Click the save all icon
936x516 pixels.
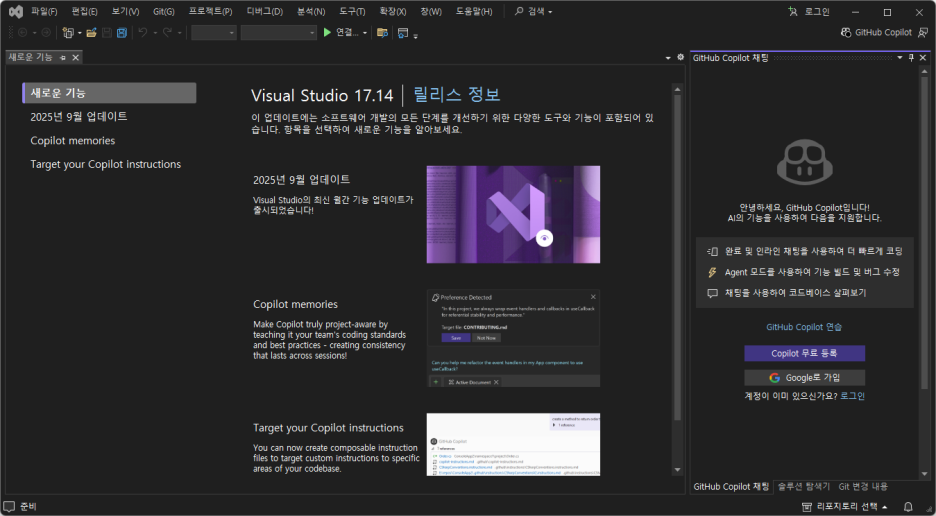point(122,33)
